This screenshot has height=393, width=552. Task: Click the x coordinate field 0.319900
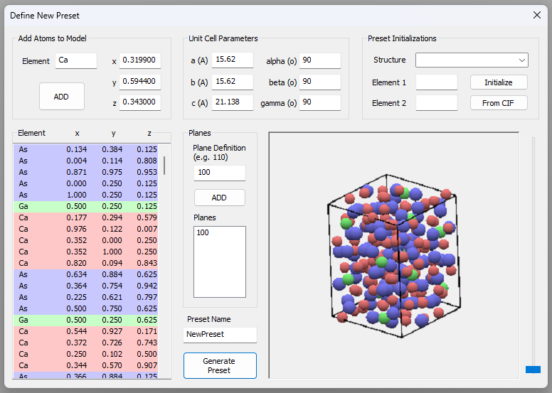coord(140,60)
